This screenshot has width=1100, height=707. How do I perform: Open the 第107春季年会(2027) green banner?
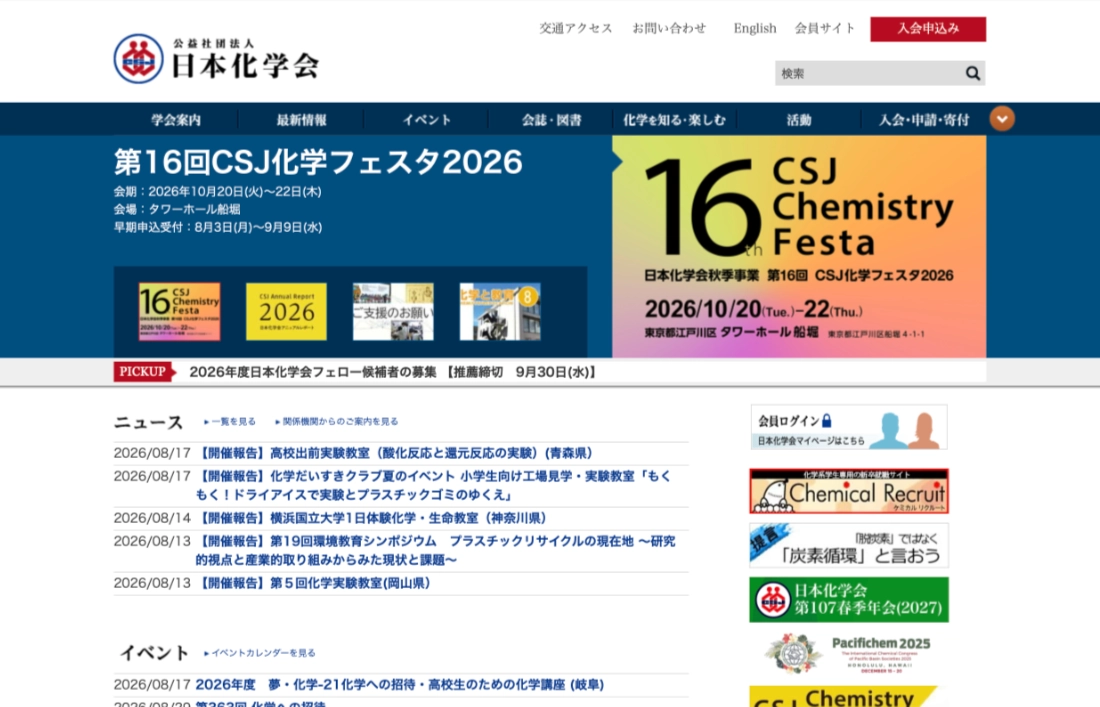pyautogui.click(x=849, y=600)
